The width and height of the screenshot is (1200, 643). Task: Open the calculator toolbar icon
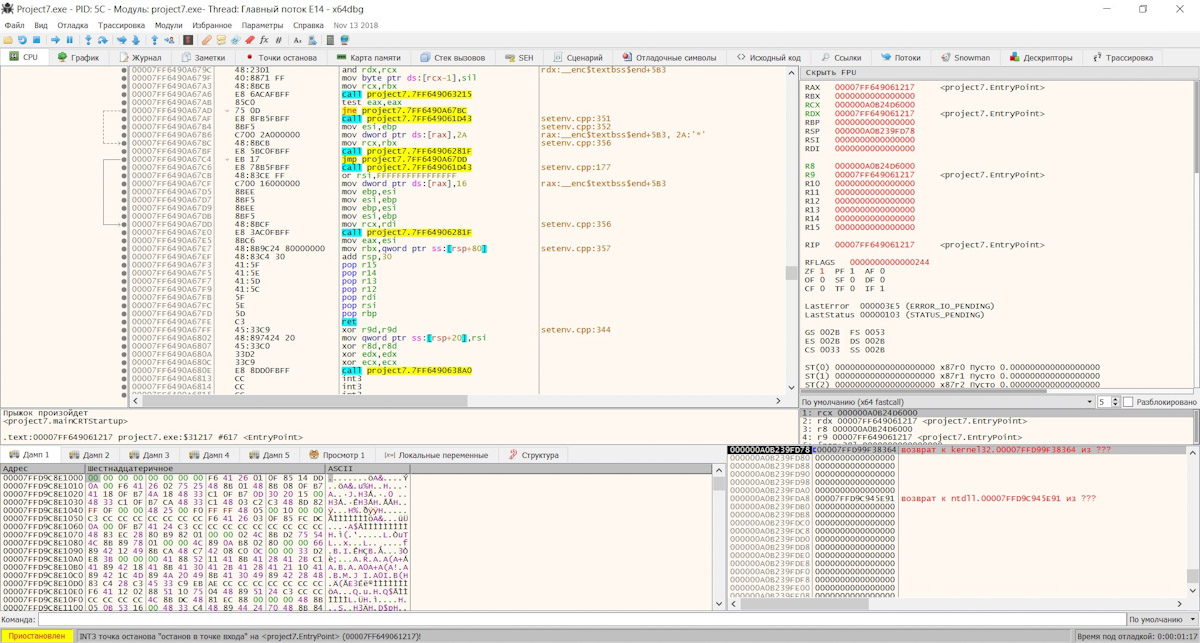[x=330, y=40]
